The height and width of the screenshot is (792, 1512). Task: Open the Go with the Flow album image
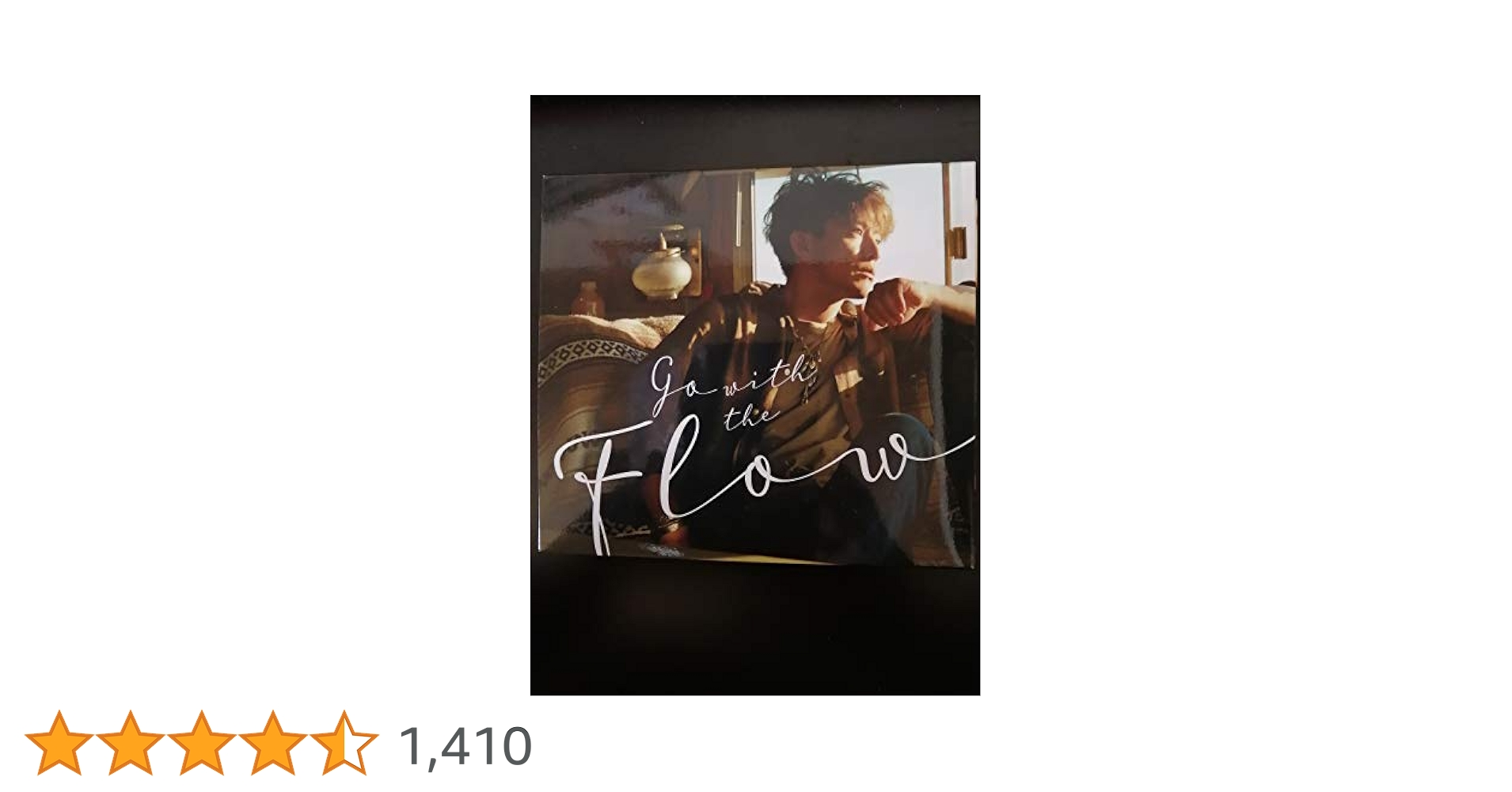tap(755, 395)
